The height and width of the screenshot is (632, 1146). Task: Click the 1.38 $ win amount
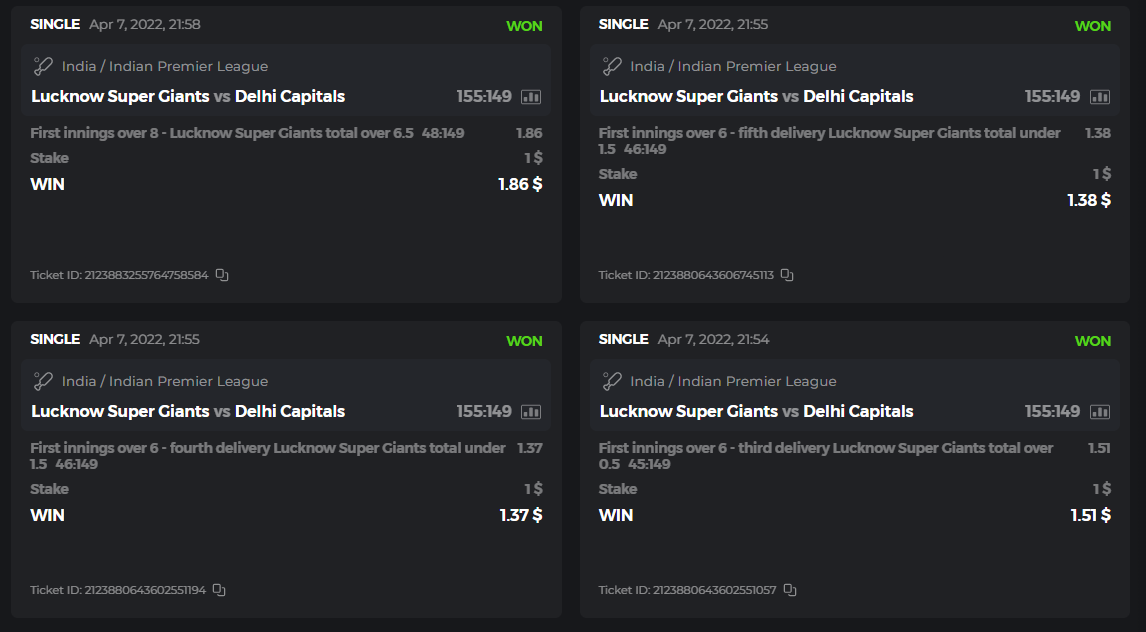(1088, 200)
